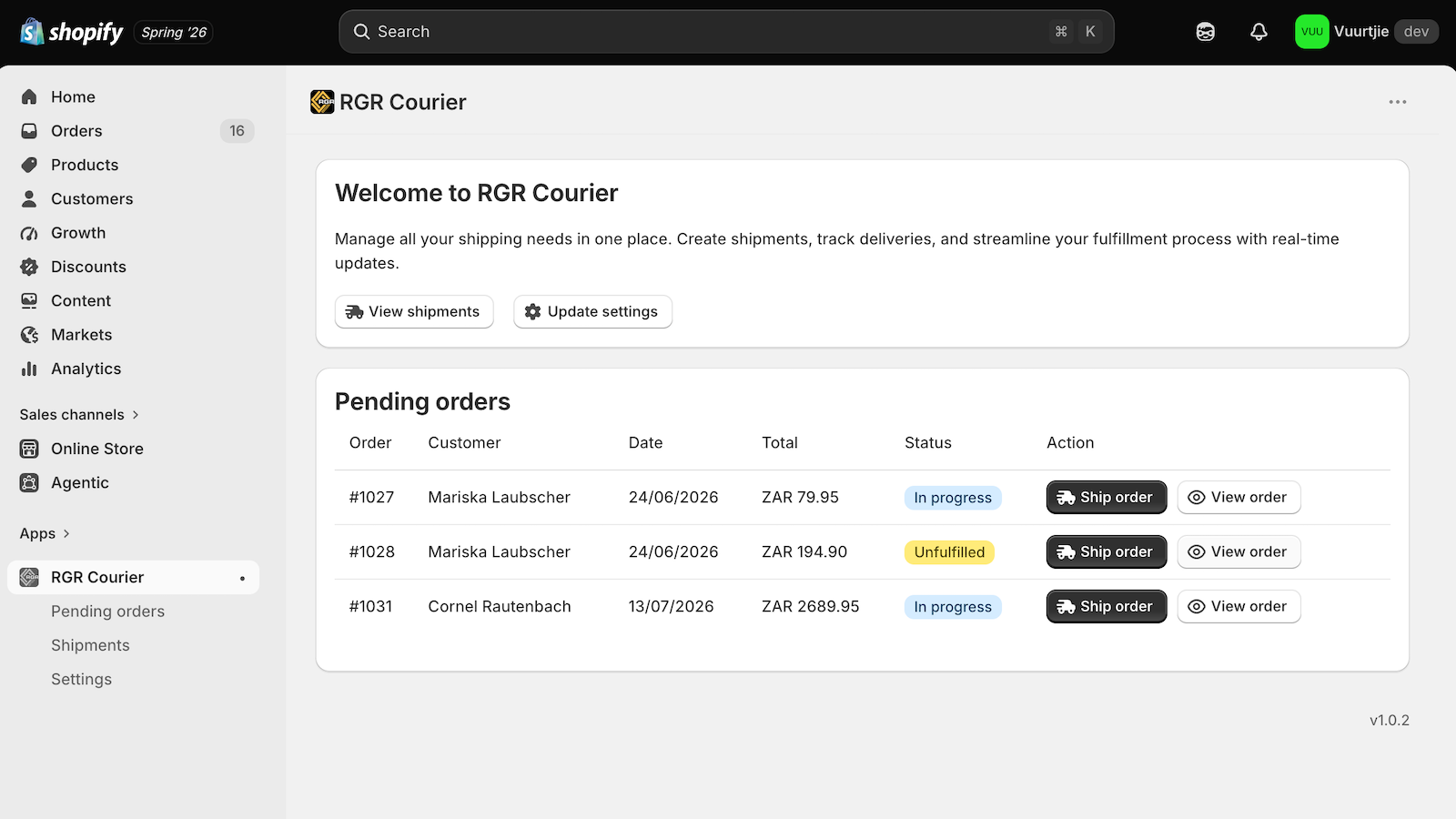Click the VUU store avatar
Image resolution: width=1456 pixels, height=819 pixels.
1312,32
